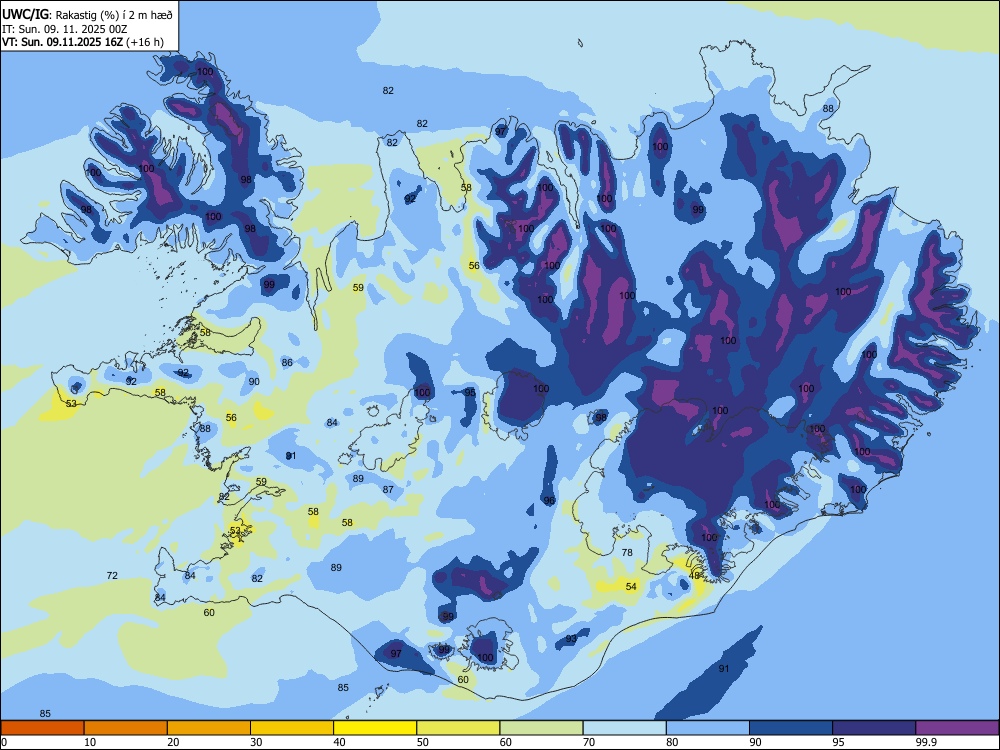Viewport: 1000px width, 750px height.
Task: Click the "90" humidity value on the map
Action: [254, 382]
